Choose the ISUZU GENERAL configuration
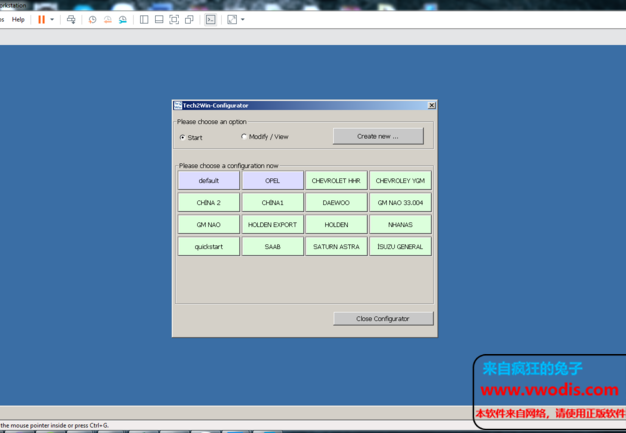626x433 pixels. [x=400, y=246]
